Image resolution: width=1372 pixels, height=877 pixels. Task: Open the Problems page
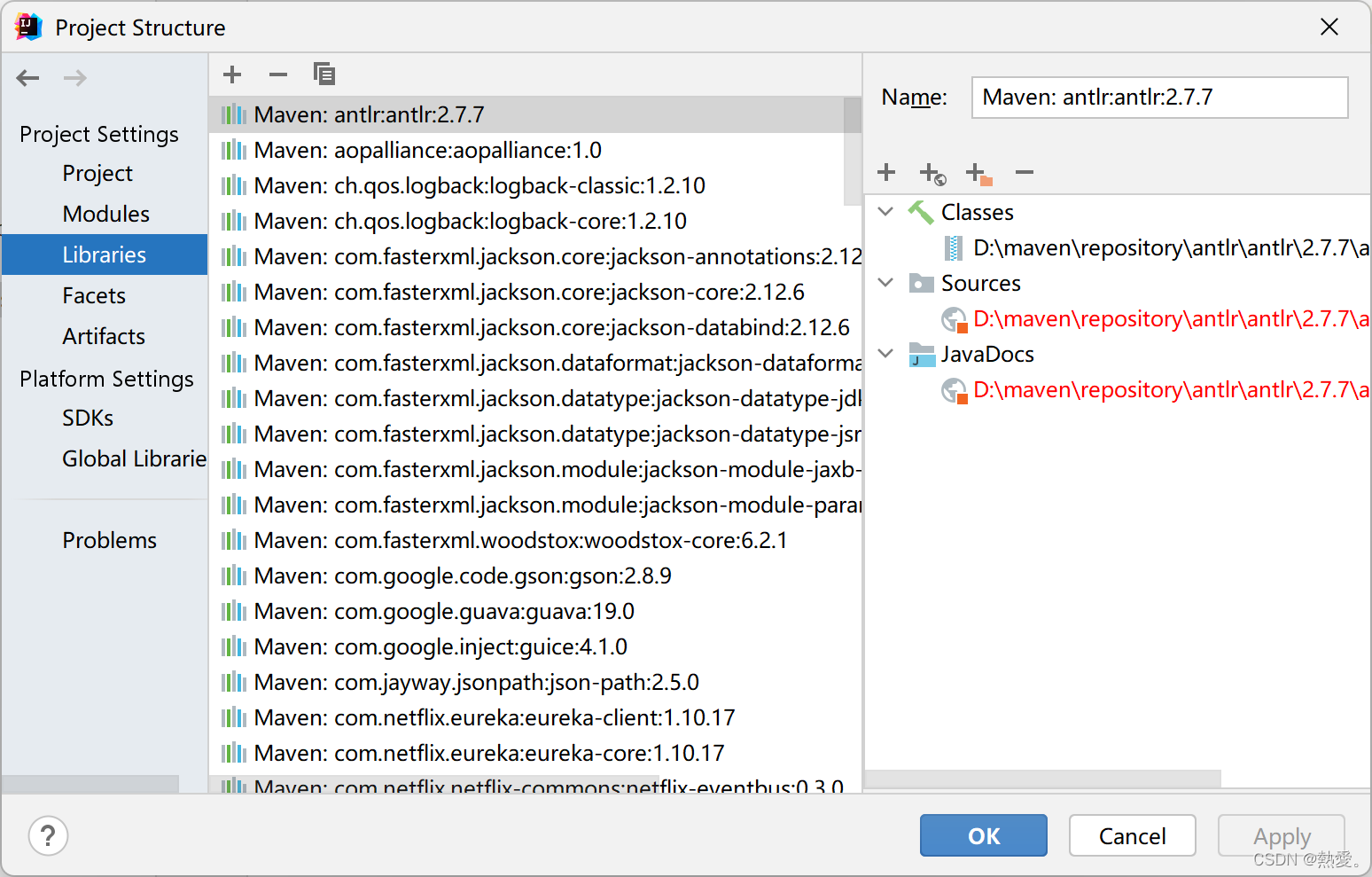pos(109,540)
